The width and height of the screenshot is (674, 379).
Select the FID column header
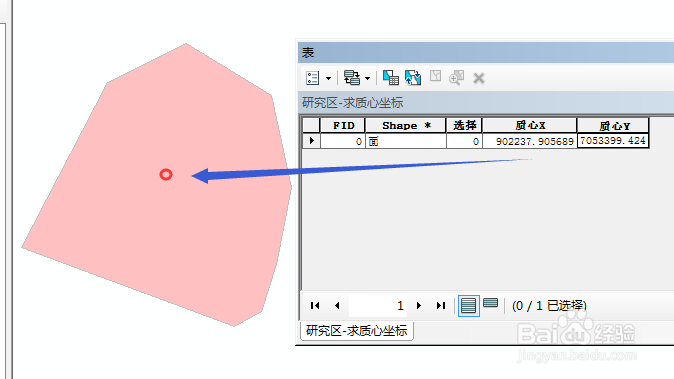pos(343,125)
